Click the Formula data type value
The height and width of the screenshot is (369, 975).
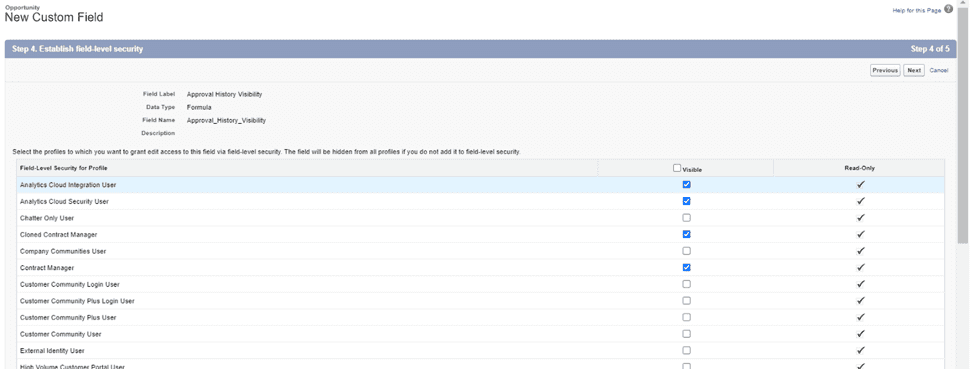tap(199, 108)
